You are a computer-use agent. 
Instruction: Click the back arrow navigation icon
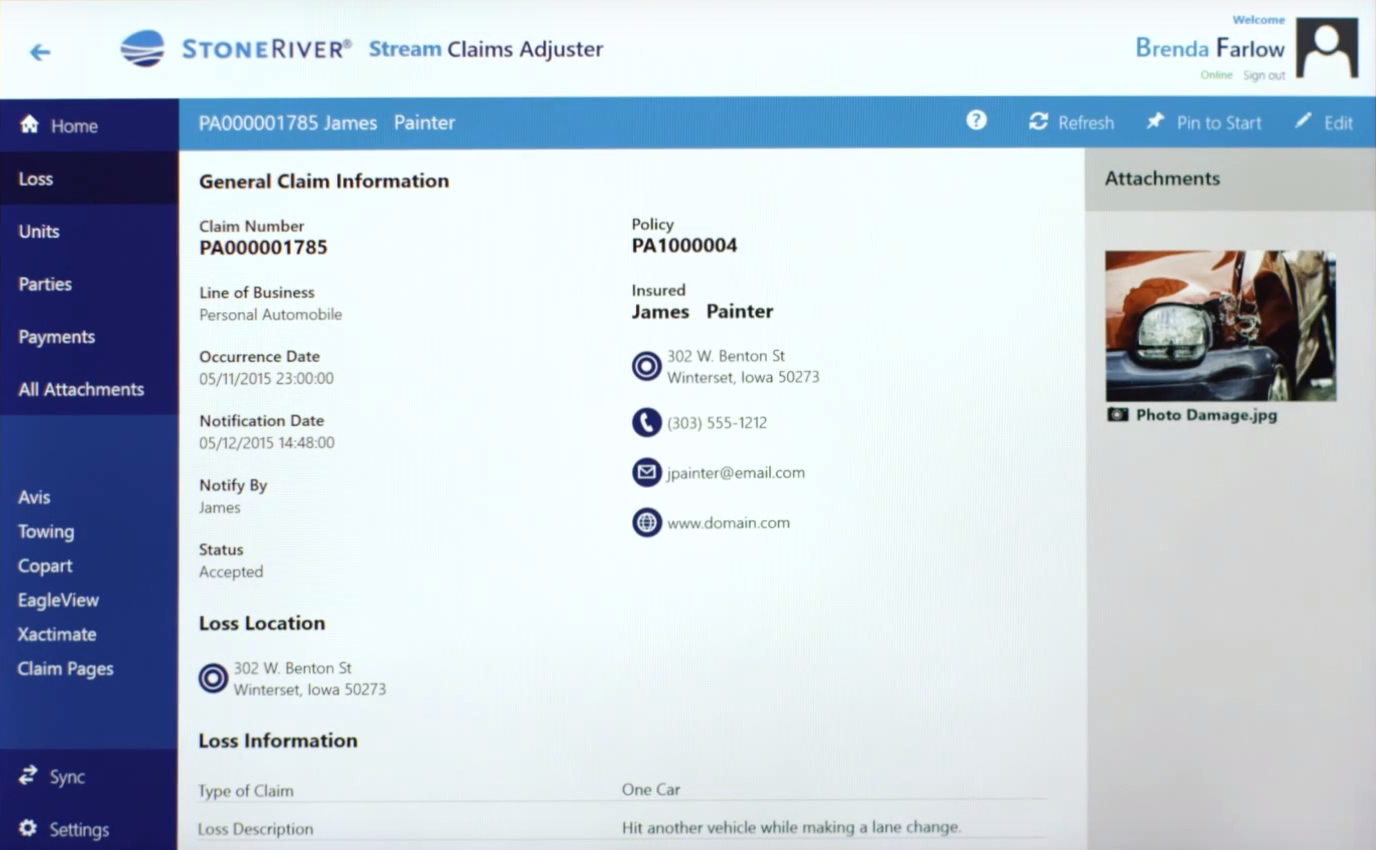pyautogui.click(x=40, y=52)
